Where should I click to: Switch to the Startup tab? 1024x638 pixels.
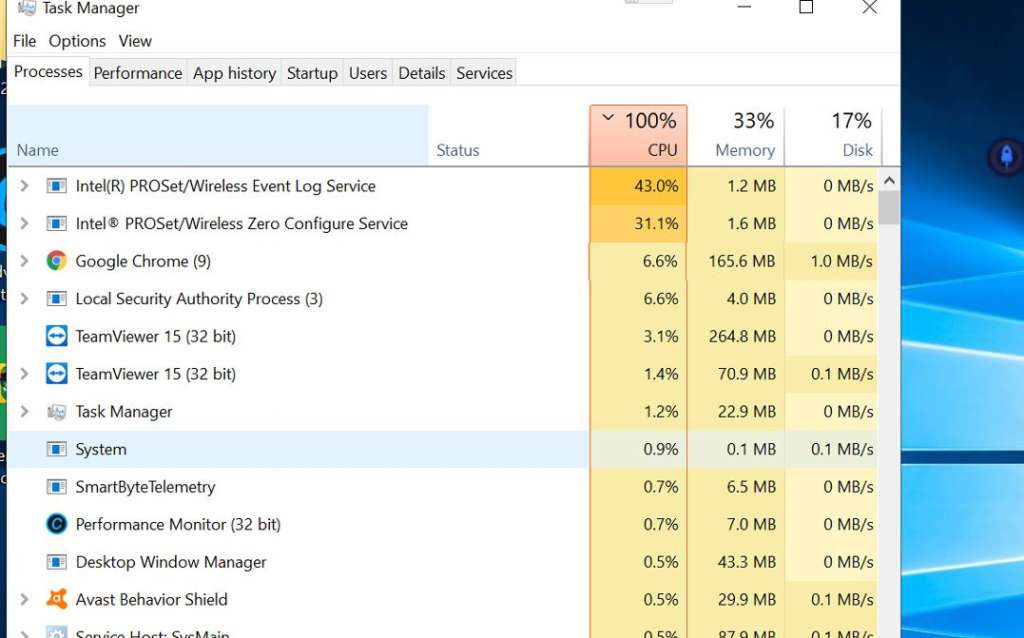coord(312,72)
